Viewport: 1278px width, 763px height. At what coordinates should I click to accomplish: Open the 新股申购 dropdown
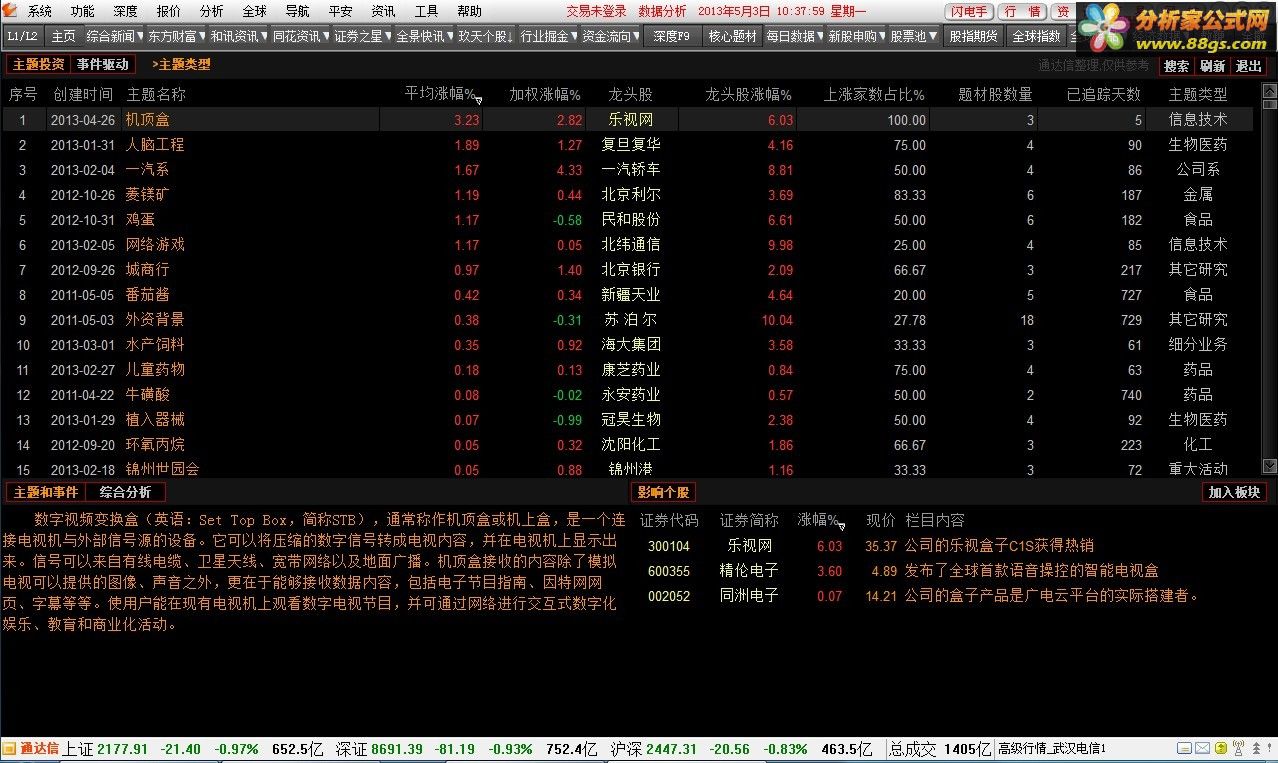point(857,36)
